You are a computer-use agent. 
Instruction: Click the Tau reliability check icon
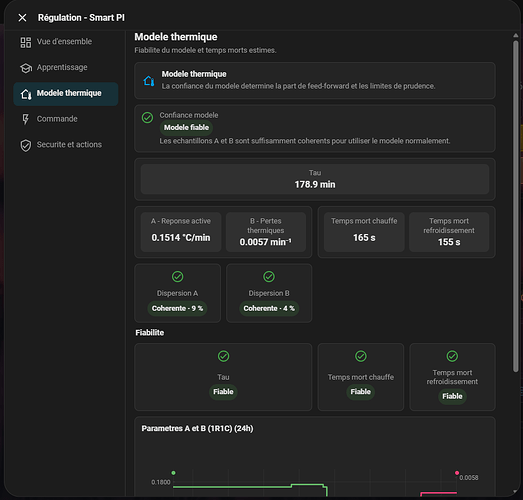(x=223, y=356)
